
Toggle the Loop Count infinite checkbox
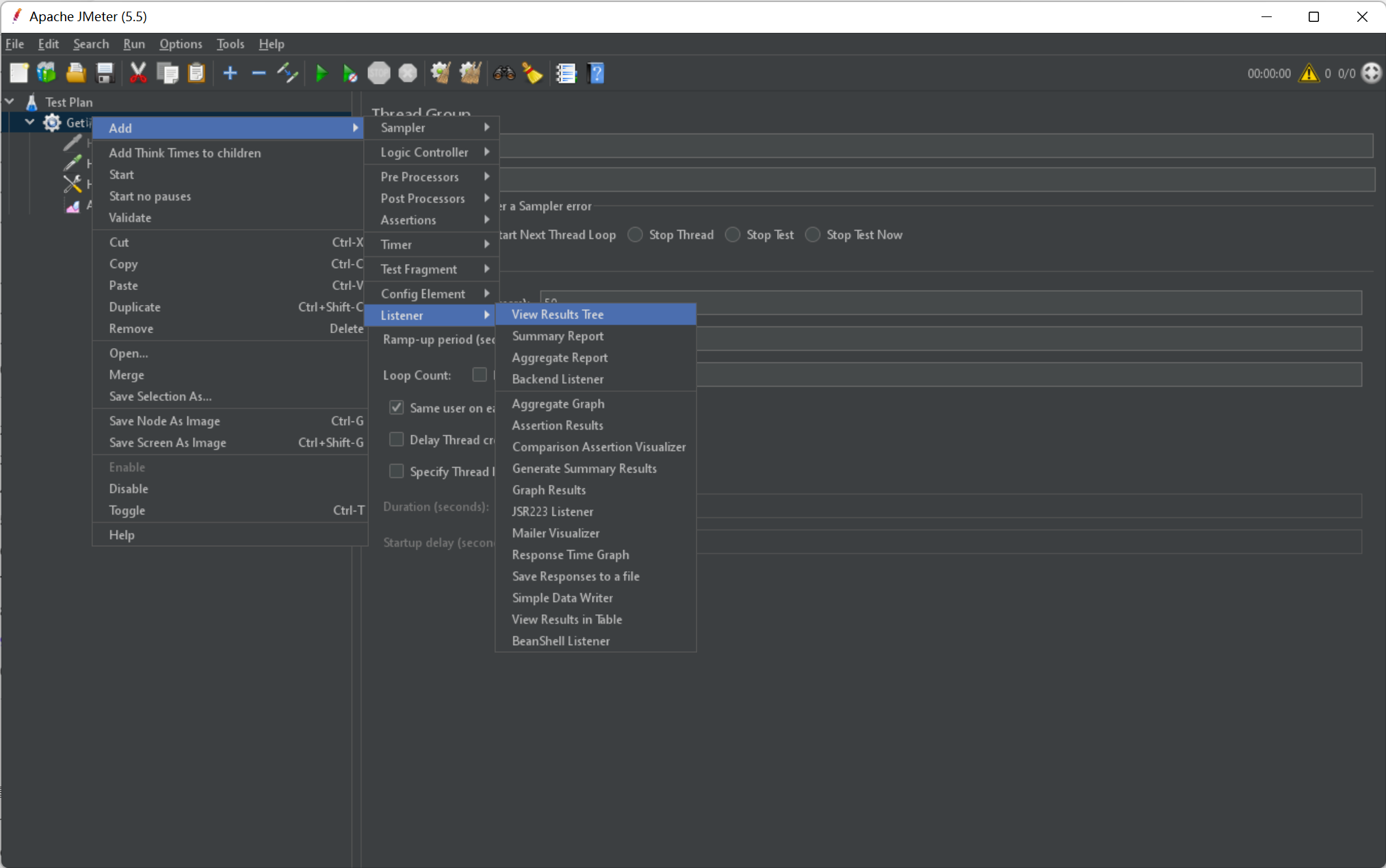click(480, 375)
